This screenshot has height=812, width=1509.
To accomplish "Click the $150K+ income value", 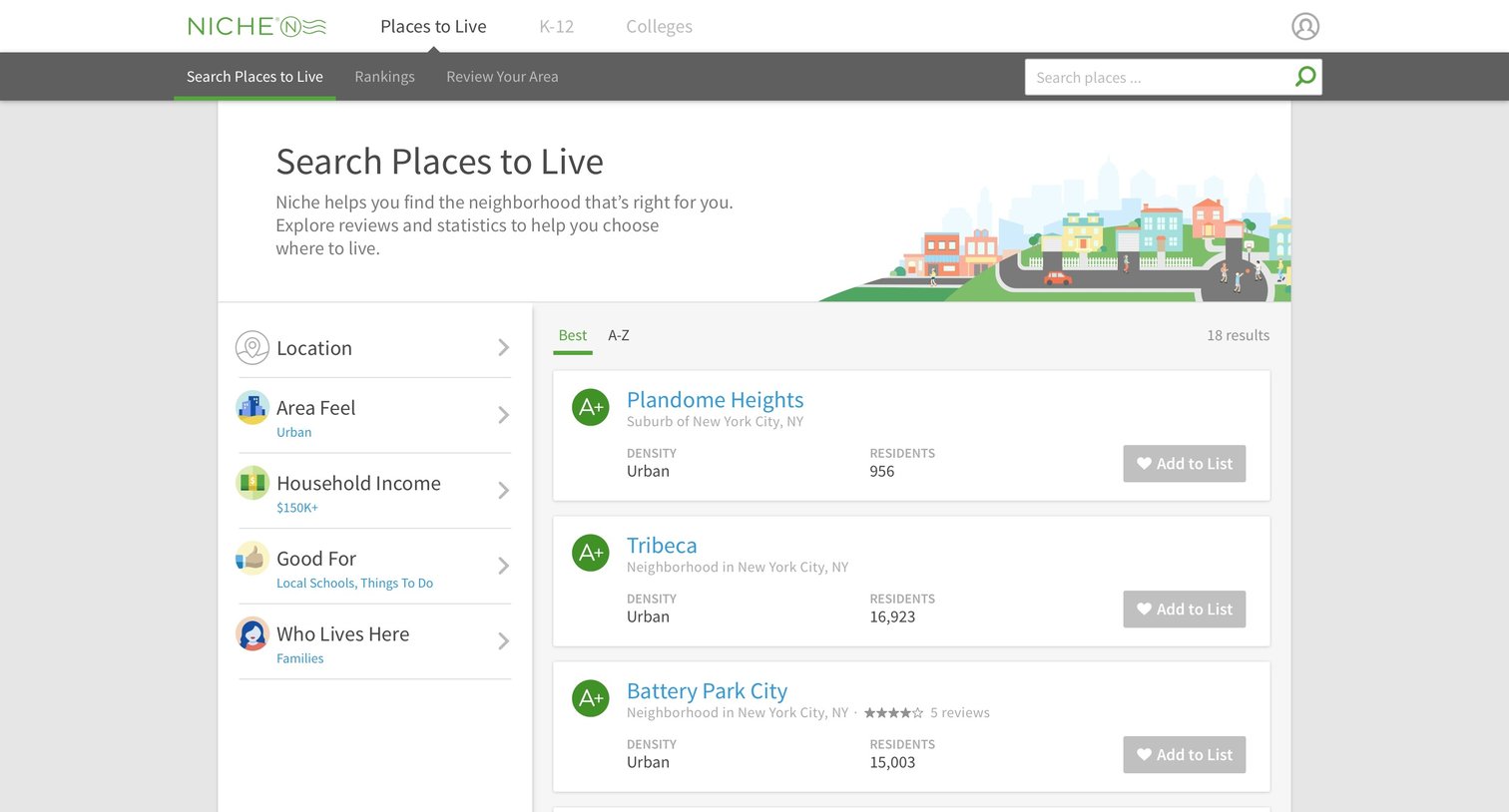I will click(297, 508).
